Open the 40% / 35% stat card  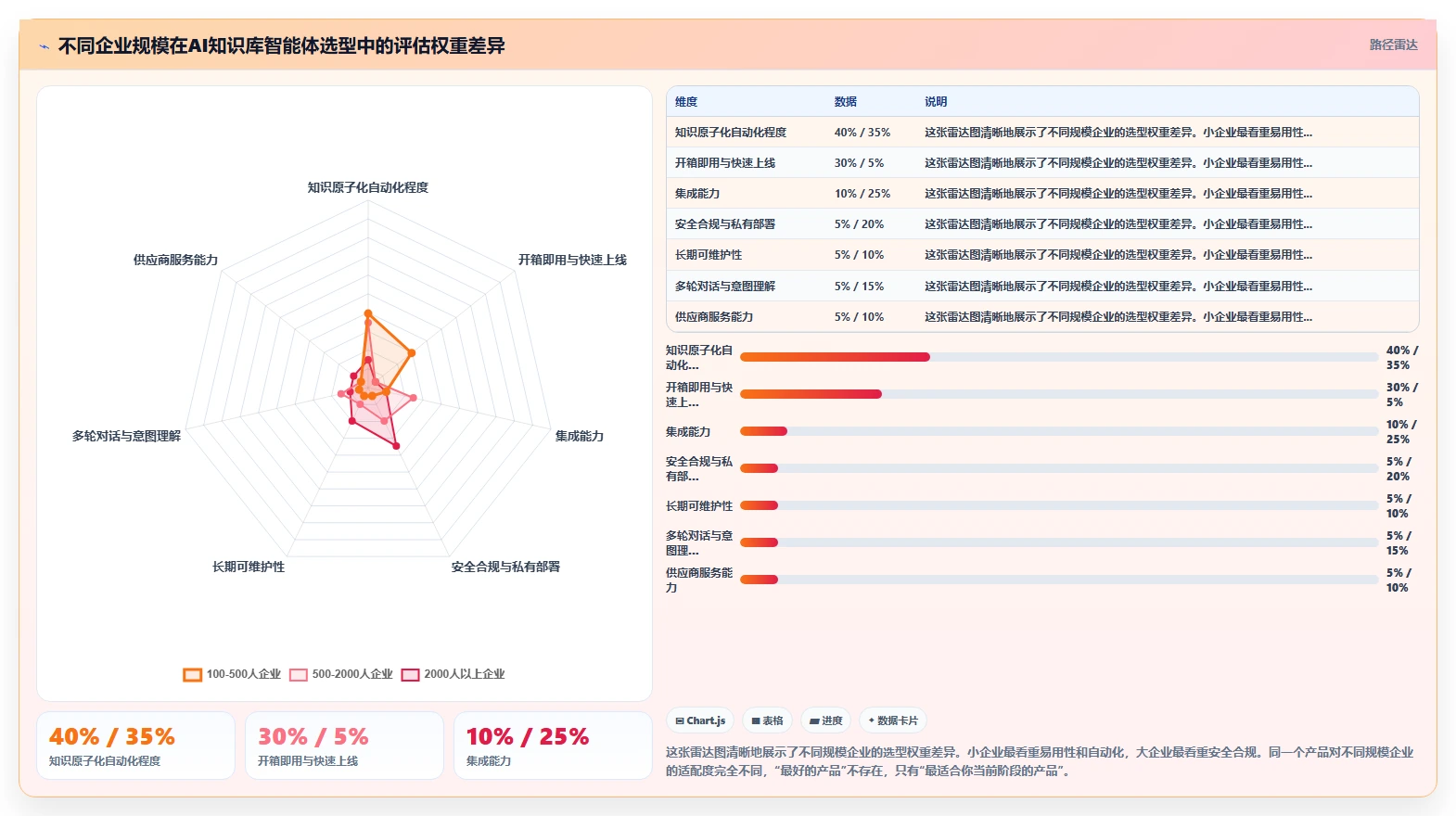click(x=135, y=746)
